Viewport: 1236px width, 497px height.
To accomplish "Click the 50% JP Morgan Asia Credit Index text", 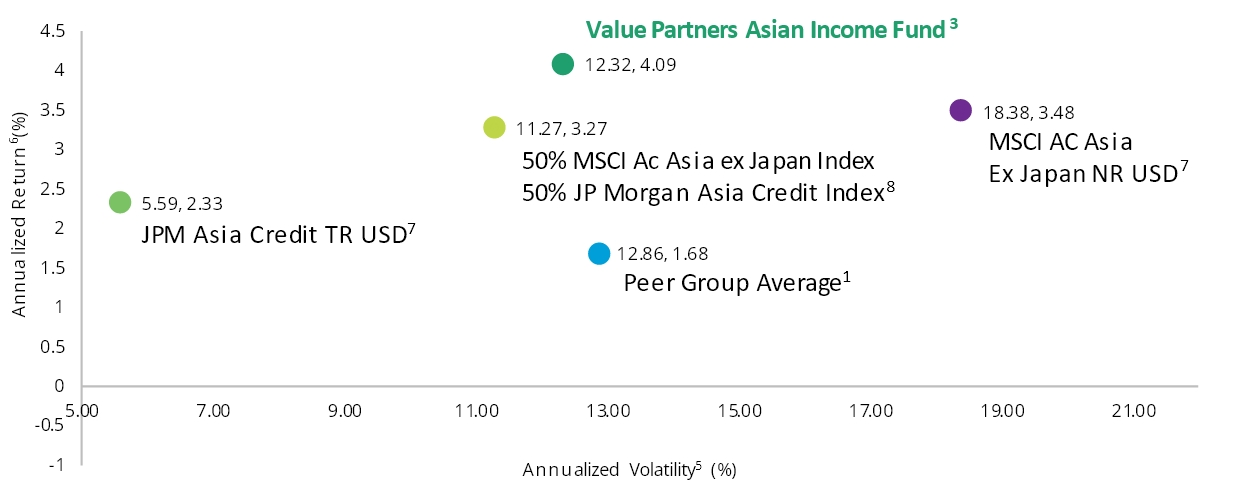I will (x=708, y=192).
